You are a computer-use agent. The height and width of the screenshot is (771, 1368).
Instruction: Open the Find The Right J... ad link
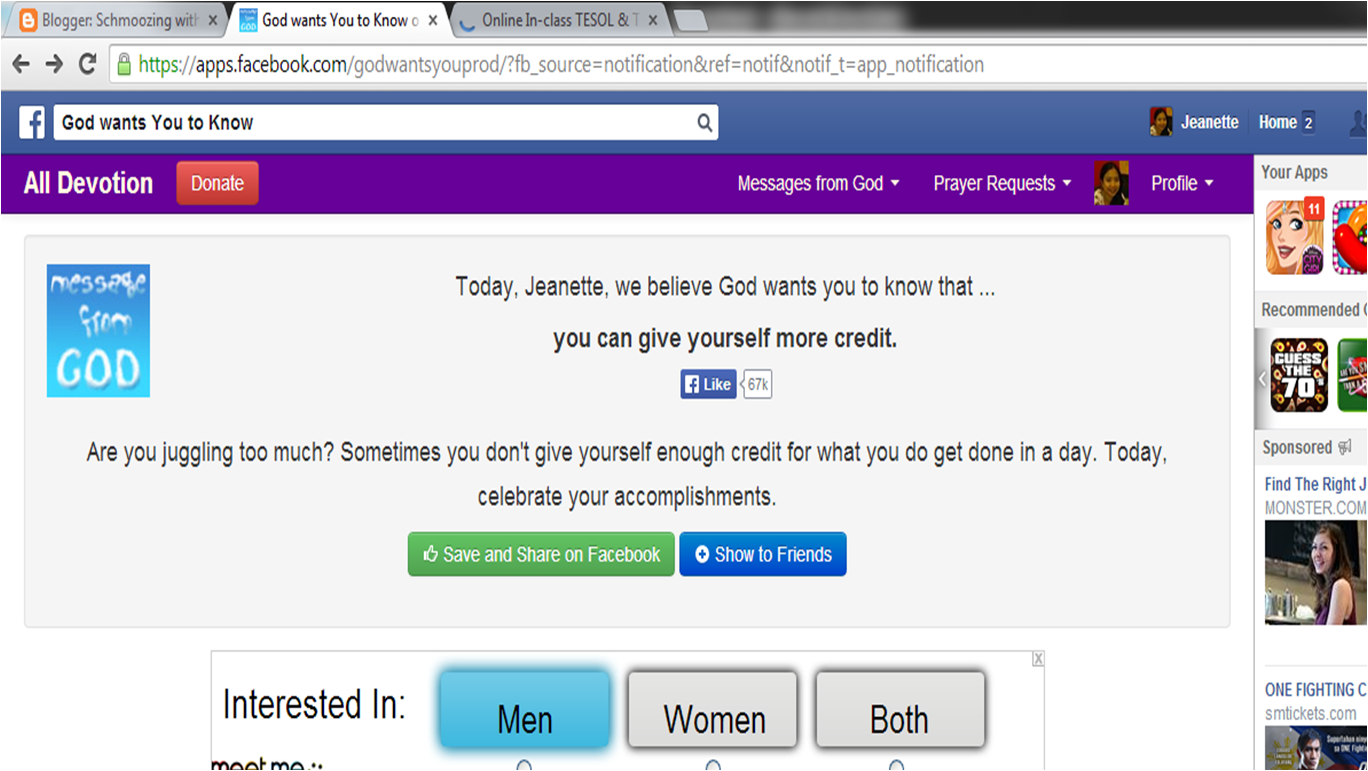click(1315, 484)
